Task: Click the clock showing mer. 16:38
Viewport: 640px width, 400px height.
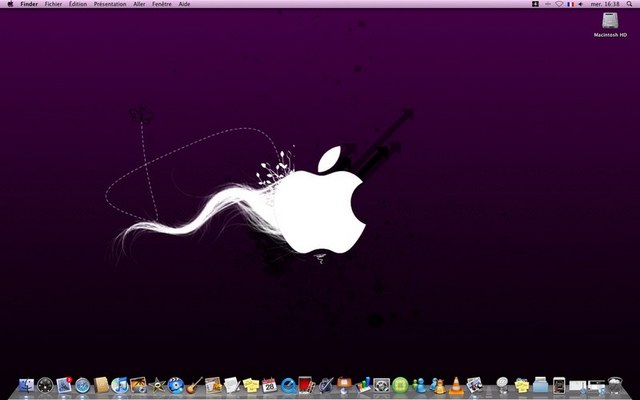Action: [605, 4]
